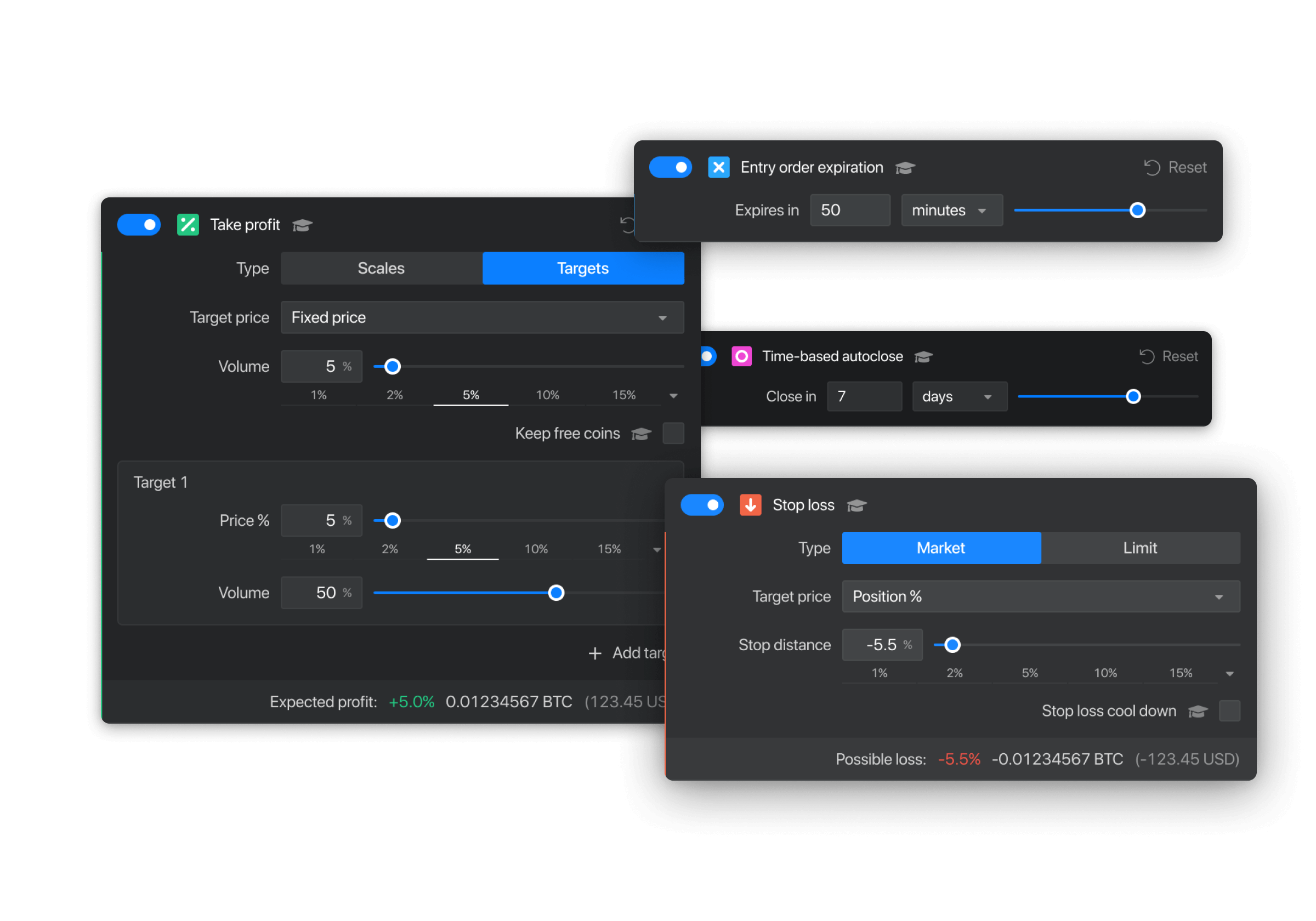The image size is (1316, 921).
Task: Click the orange down-arrow Stop loss icon
Action: point(750,505)
